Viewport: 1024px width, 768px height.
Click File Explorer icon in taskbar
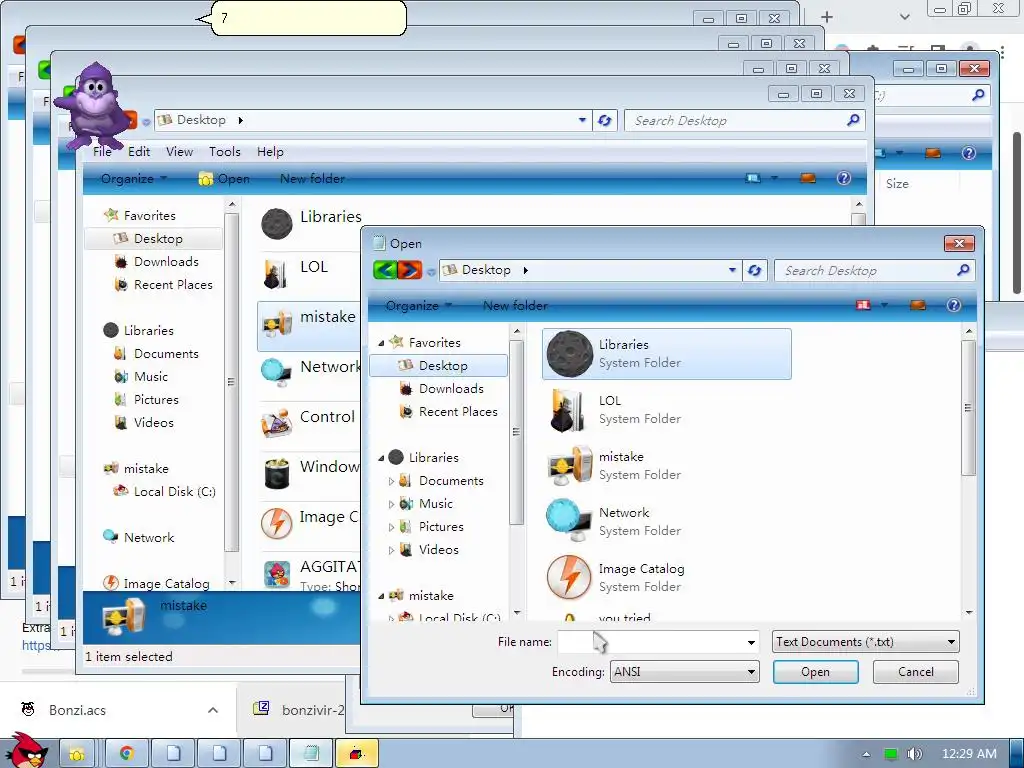[x=77, y=754]
